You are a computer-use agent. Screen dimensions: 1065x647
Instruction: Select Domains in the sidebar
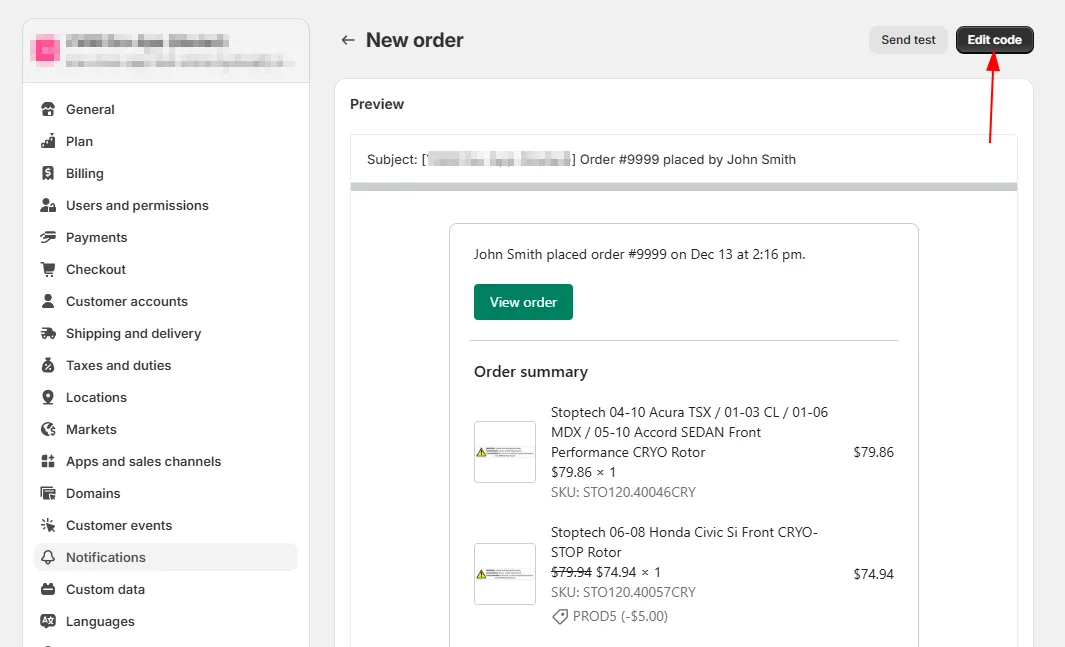coord(93,493)
